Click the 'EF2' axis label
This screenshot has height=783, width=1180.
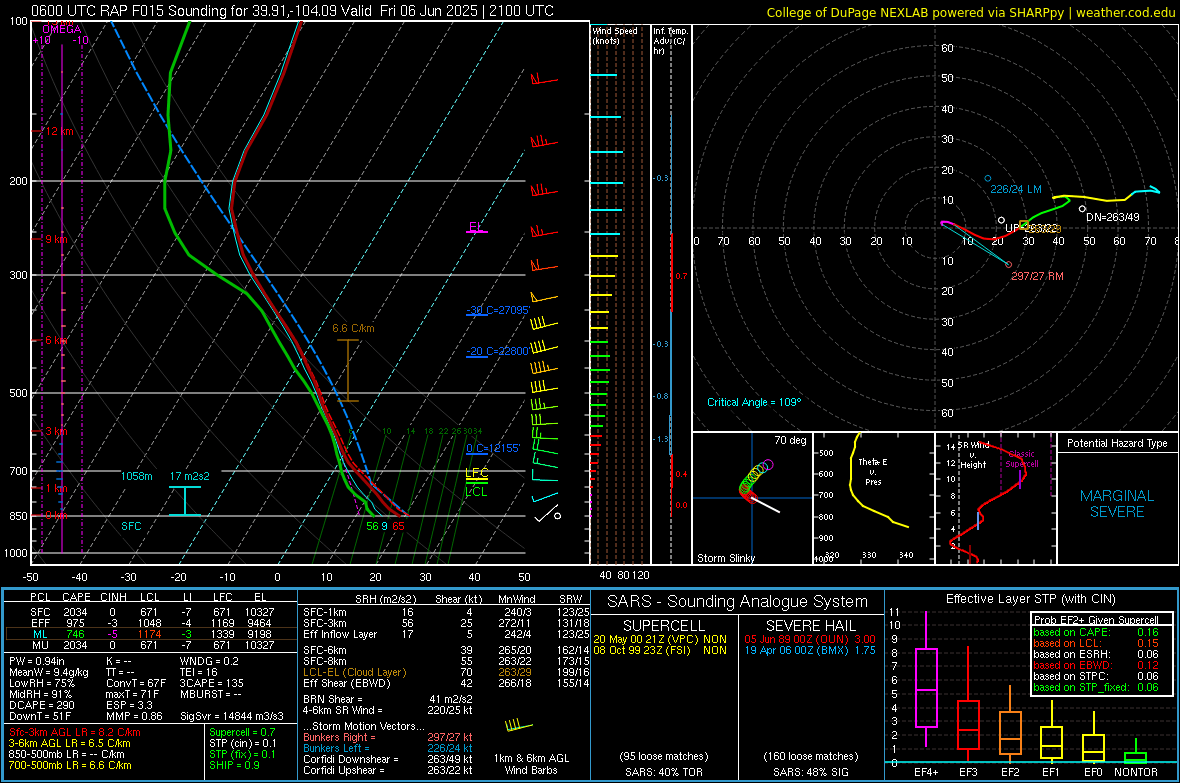(1010, 772)
